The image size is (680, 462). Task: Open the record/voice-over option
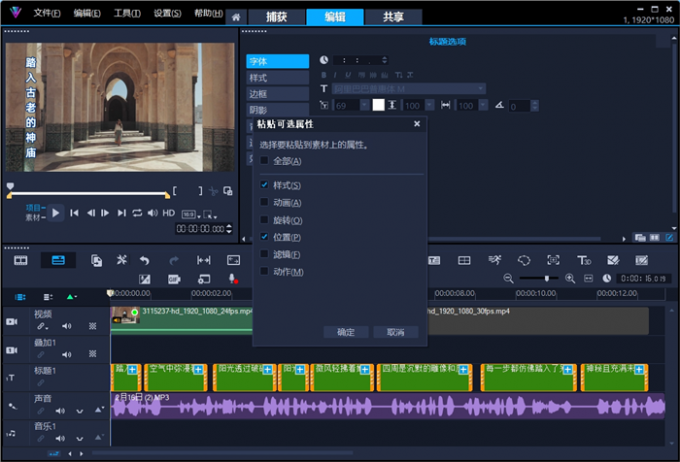[x=233, y=279]
